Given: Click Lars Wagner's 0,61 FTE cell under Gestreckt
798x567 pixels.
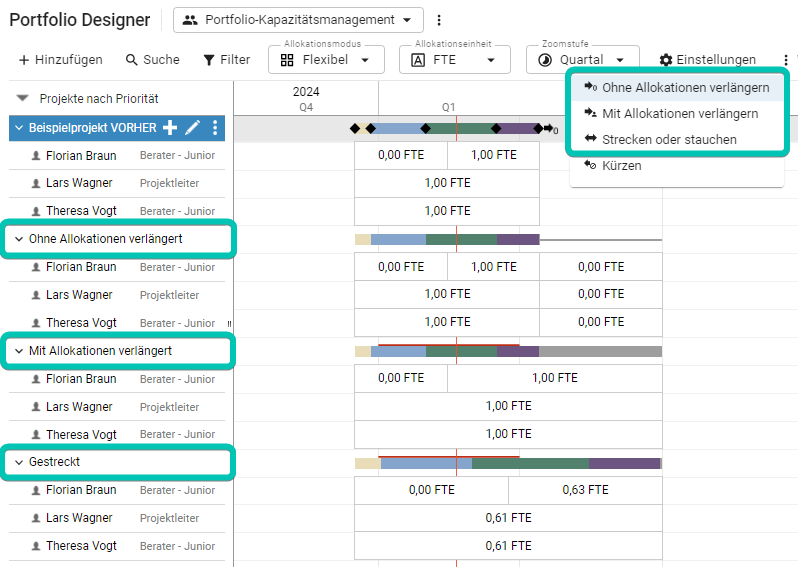Looking at the screenshot, I should [508, 518].
